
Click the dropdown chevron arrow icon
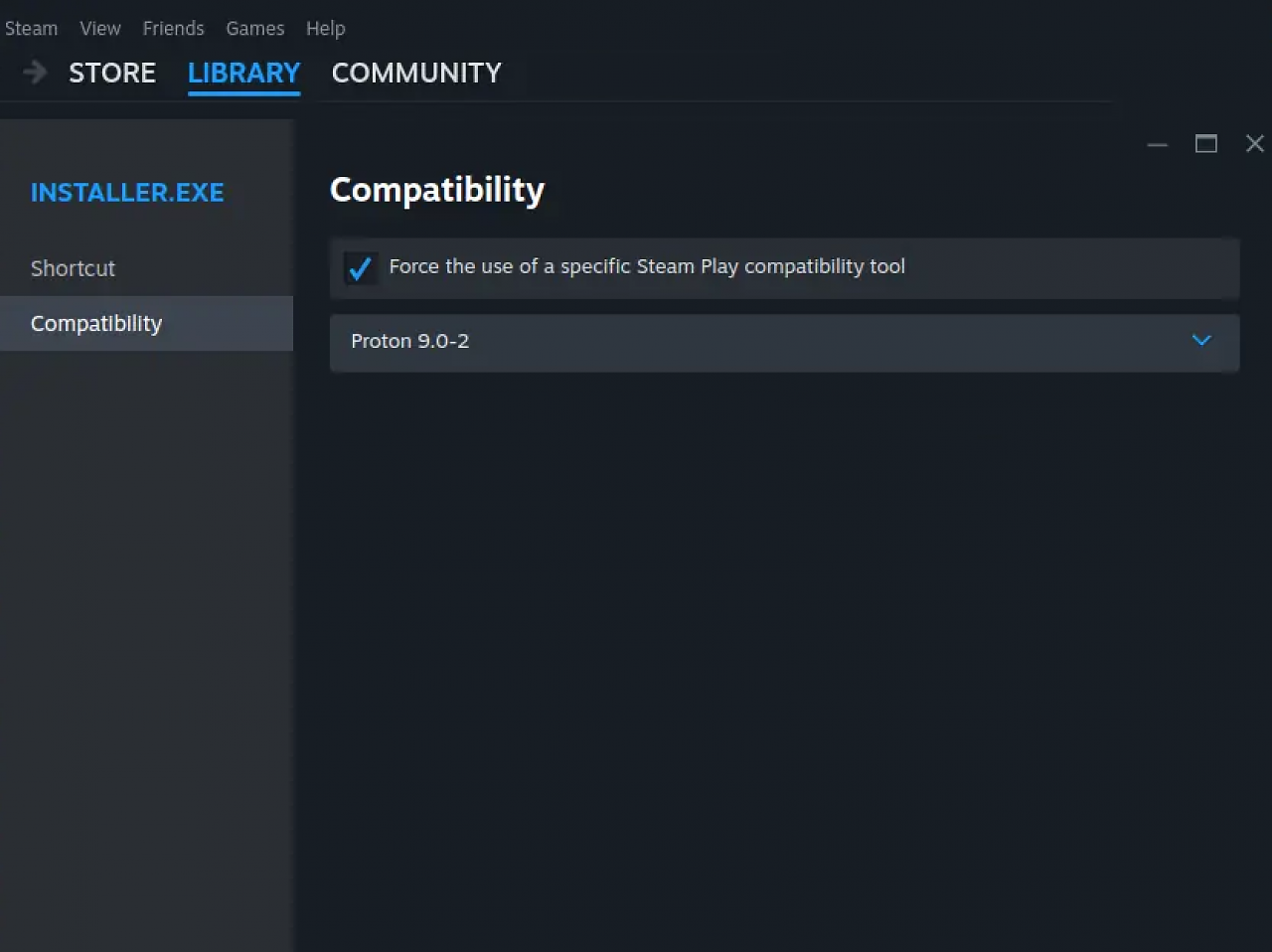(1201, 341)
